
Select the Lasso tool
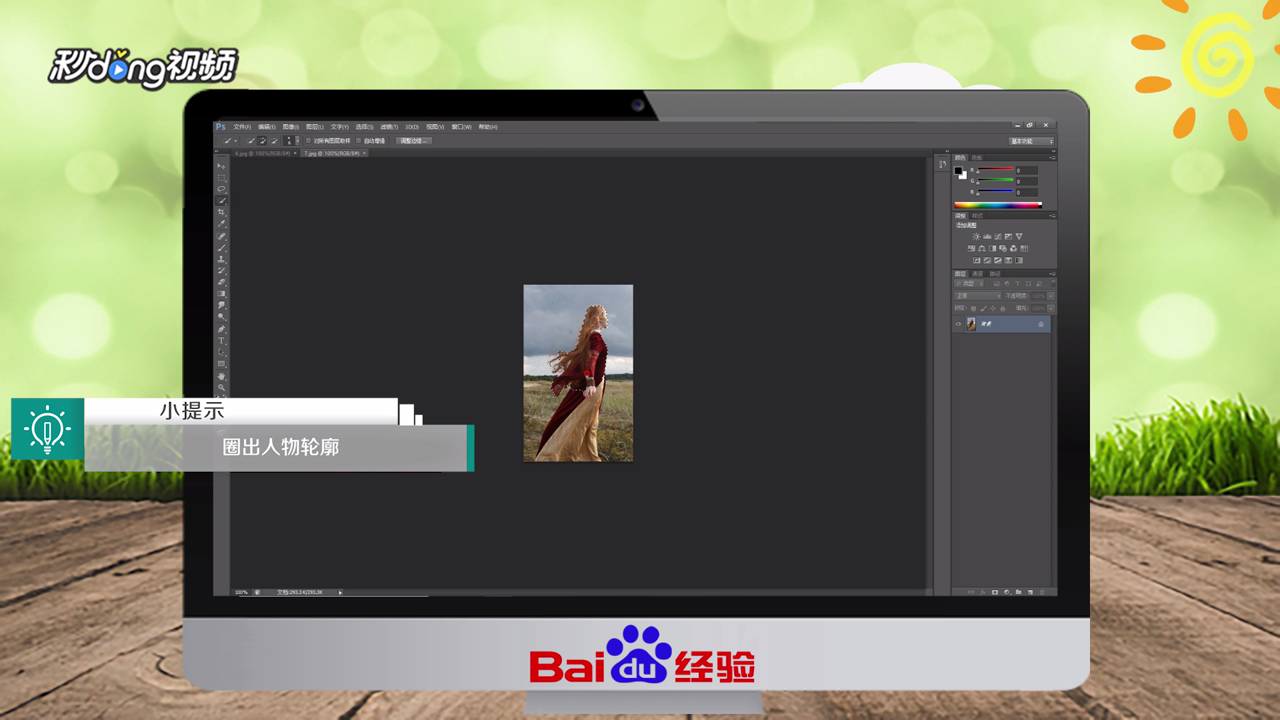pyautogui.click(x=222, y=189)
